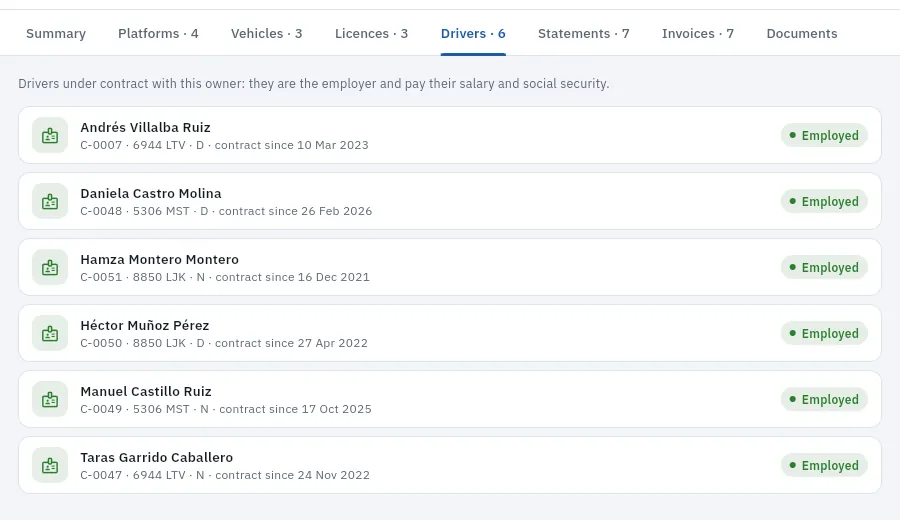Screen dimensions: 900x520
Task: Click the 'Drivers under contract with this owner' description
Action: pos(313,84)
